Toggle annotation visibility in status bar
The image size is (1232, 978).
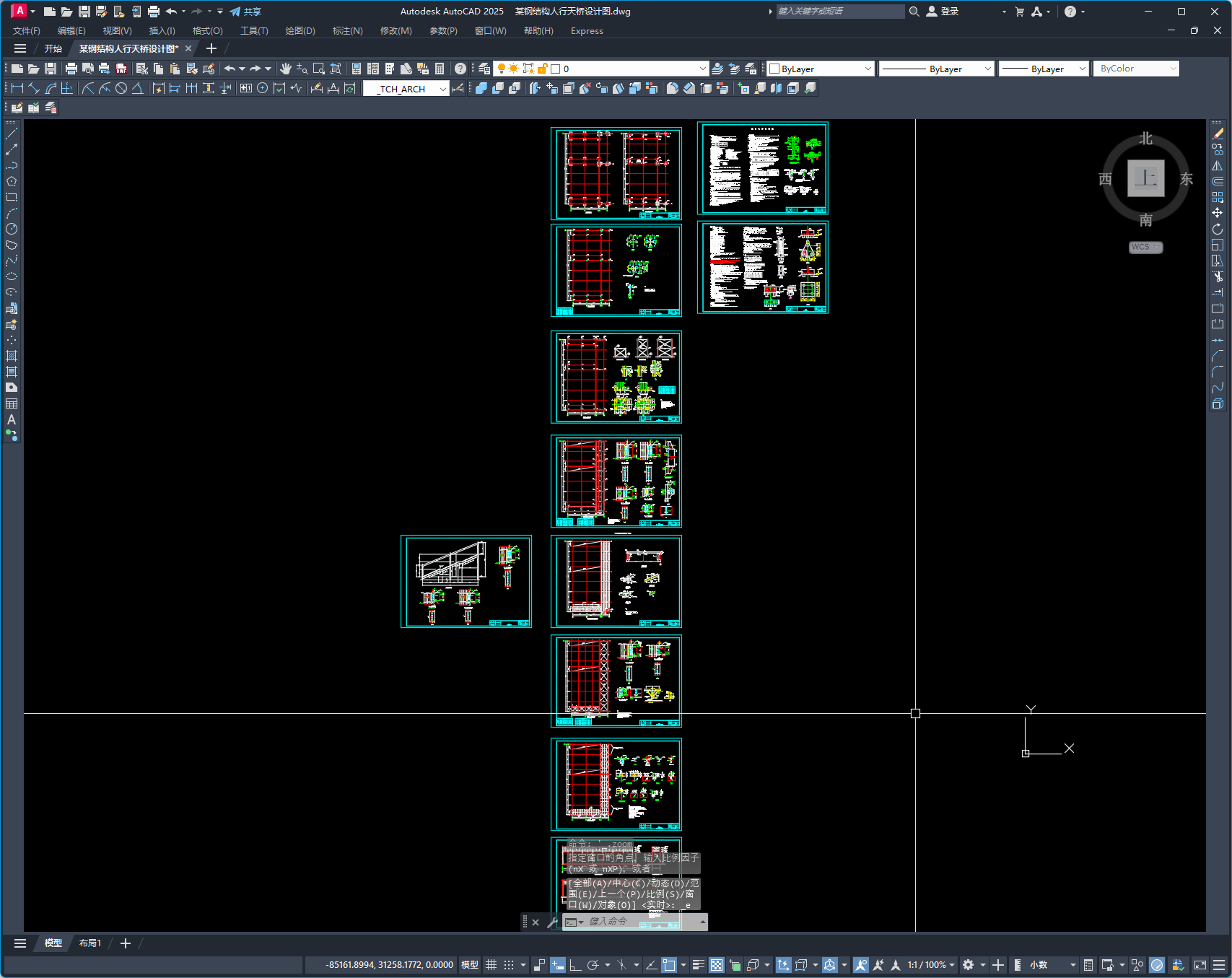pyautogui.click(x=861, y=965)
